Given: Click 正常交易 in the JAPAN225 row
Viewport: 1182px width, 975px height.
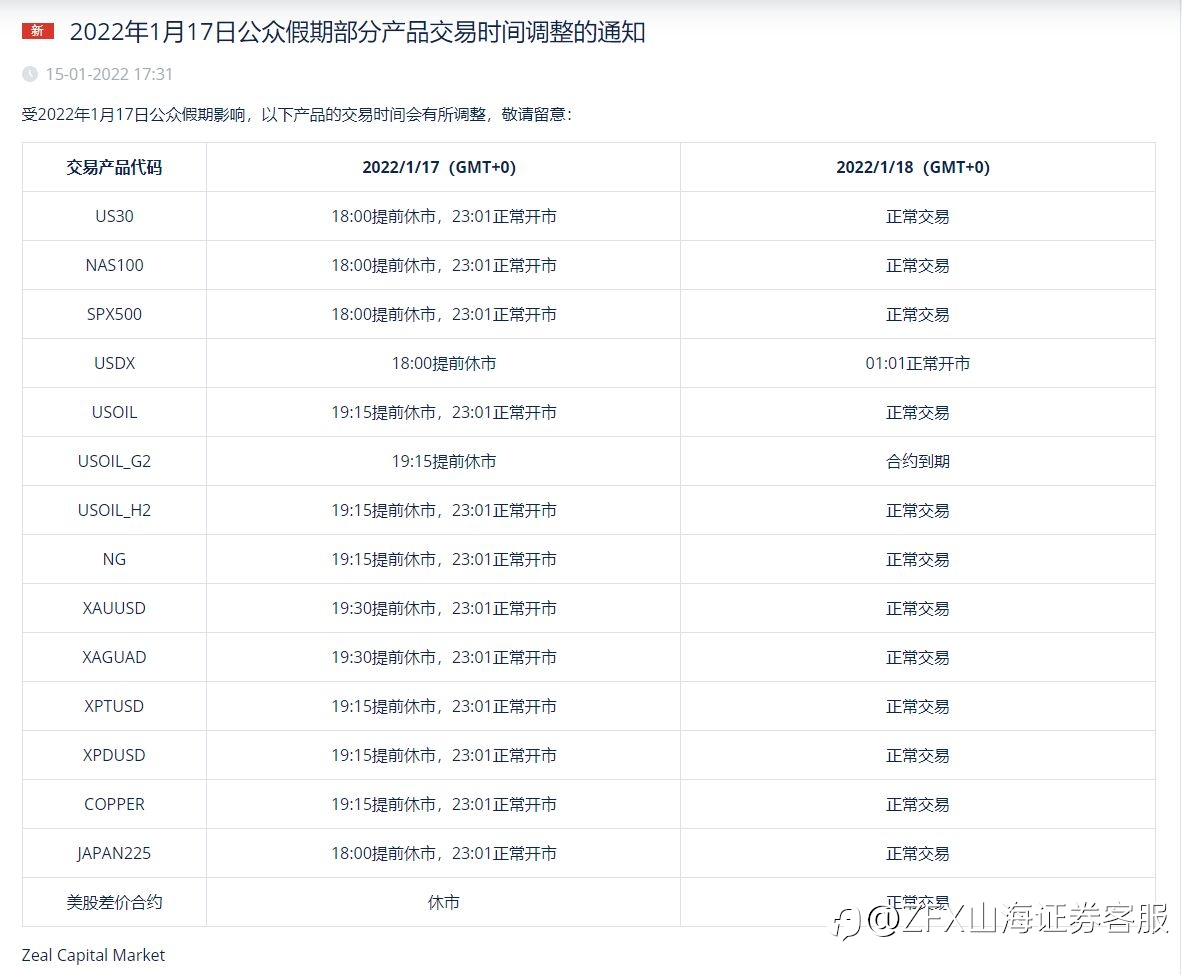Looking at the screenshot, I should click(917, 854).
